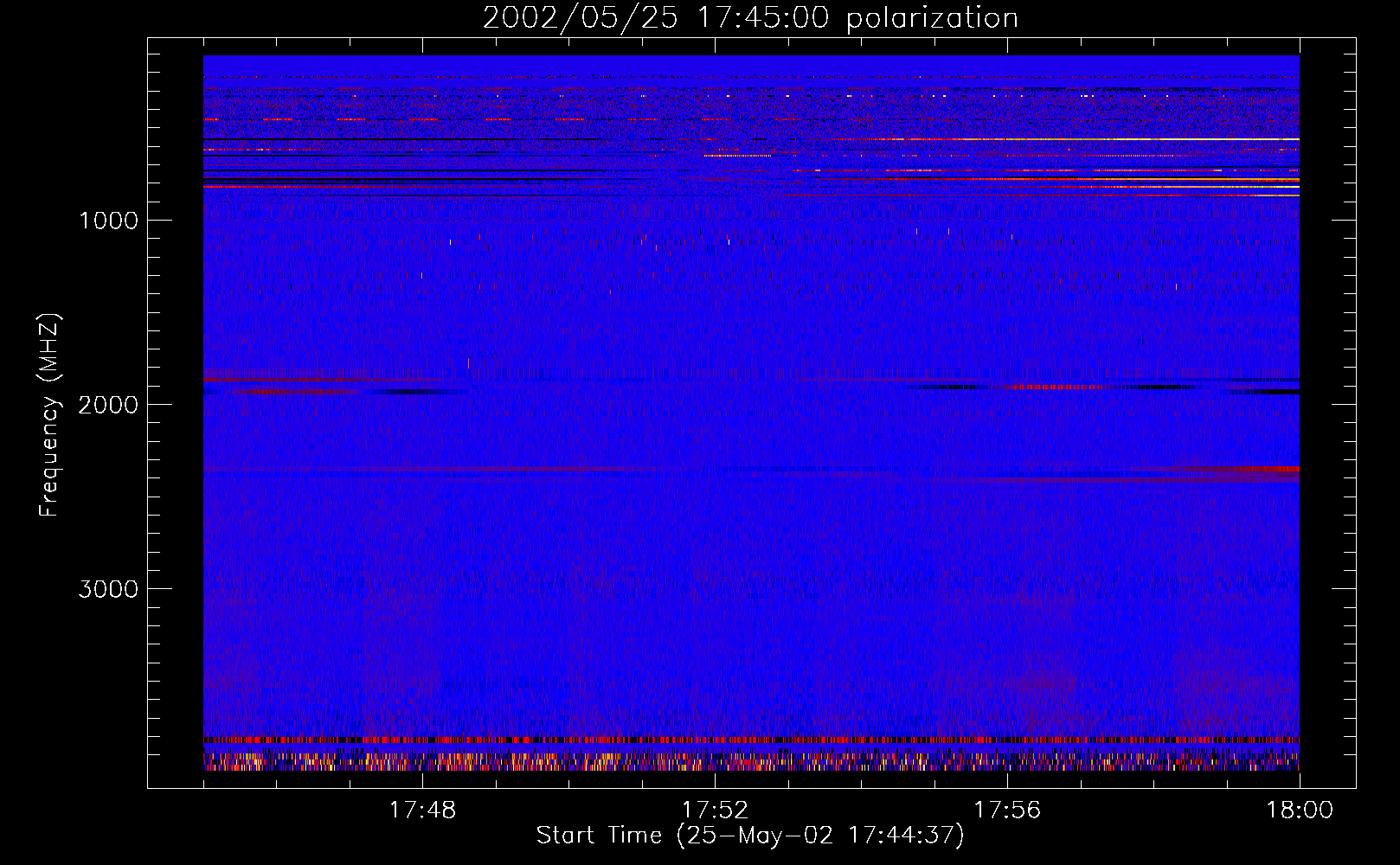This screenshot has height=865, width=1400.
Task: Click the 2000 frequency tick label
Action: (x=108, y=405)
